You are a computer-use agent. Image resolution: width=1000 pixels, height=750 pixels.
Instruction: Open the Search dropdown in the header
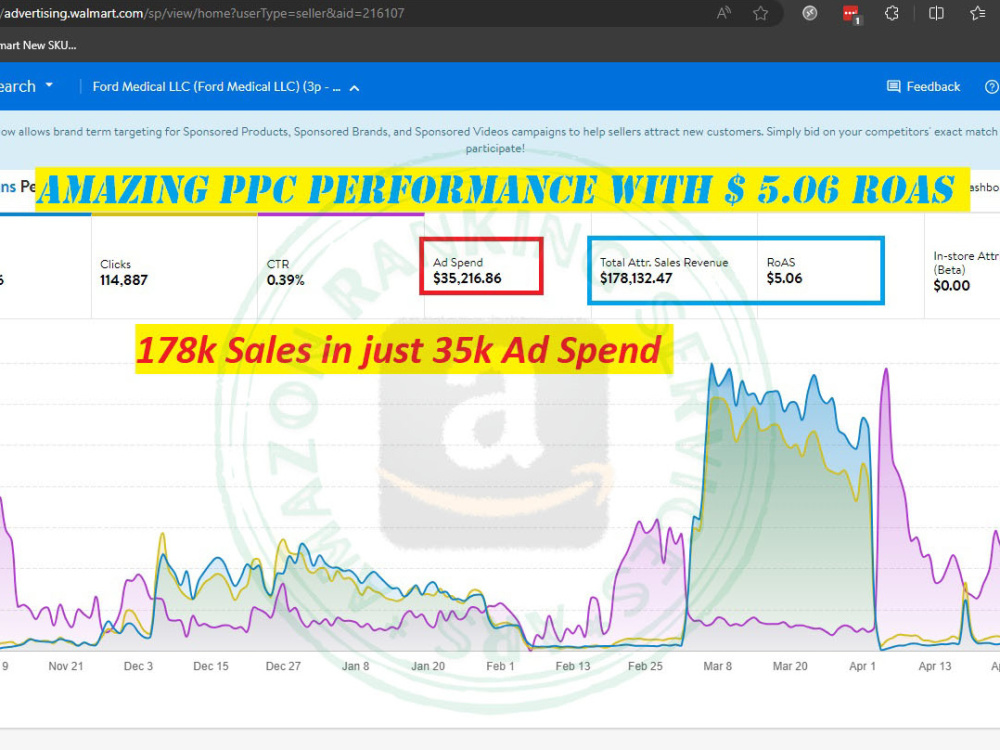(x=25, y=87)
